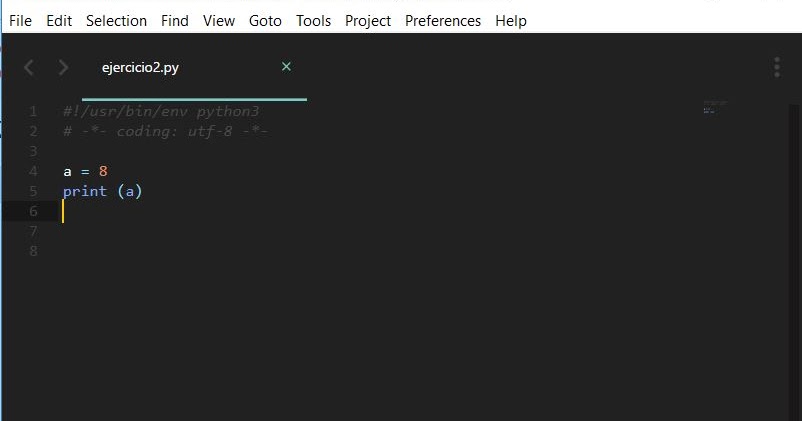The image size is (802, 421).
Task: Open the Find menu
Action: pos(174,20)
